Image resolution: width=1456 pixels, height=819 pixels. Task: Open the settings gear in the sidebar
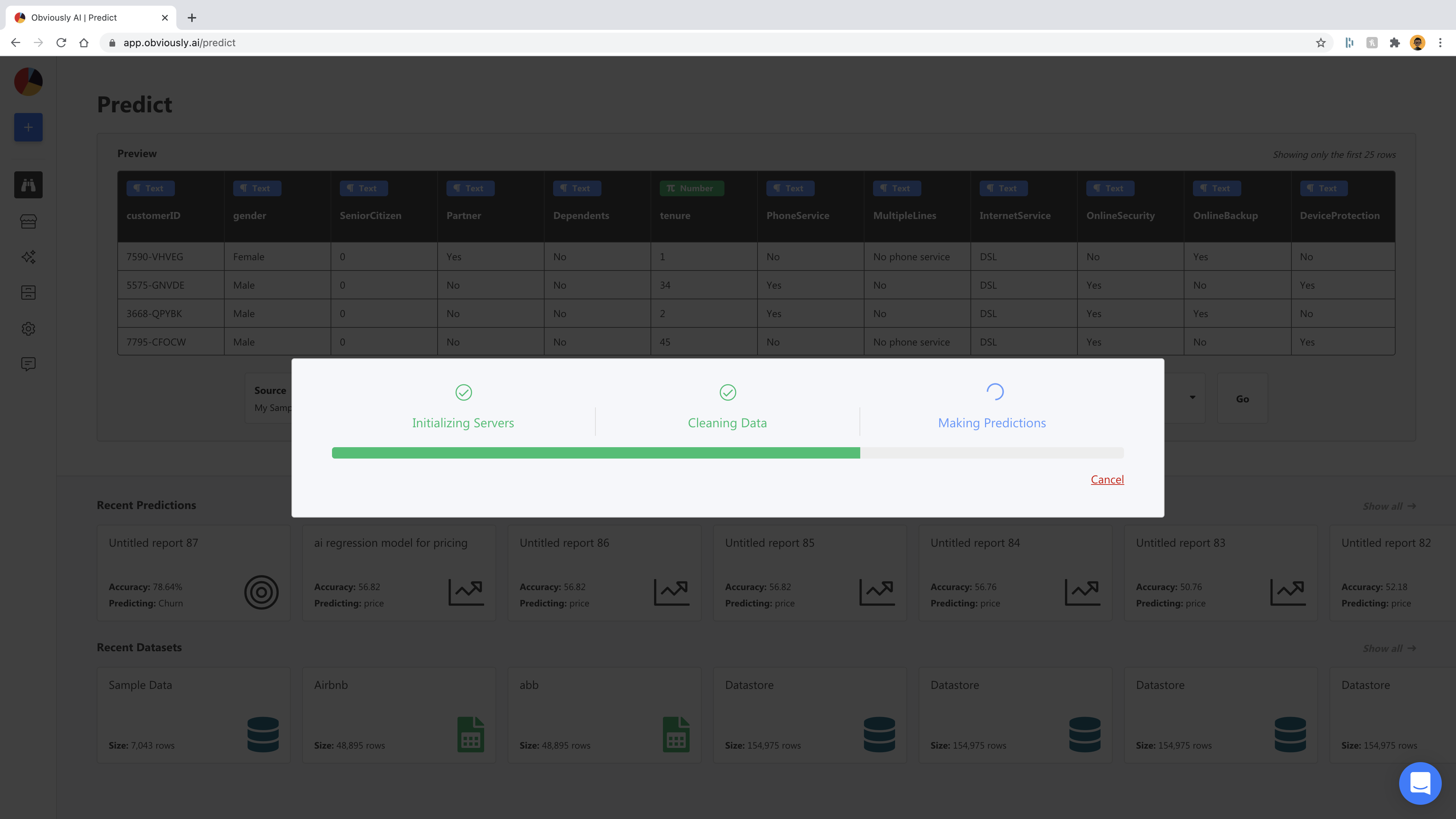(x=28, y=328)
